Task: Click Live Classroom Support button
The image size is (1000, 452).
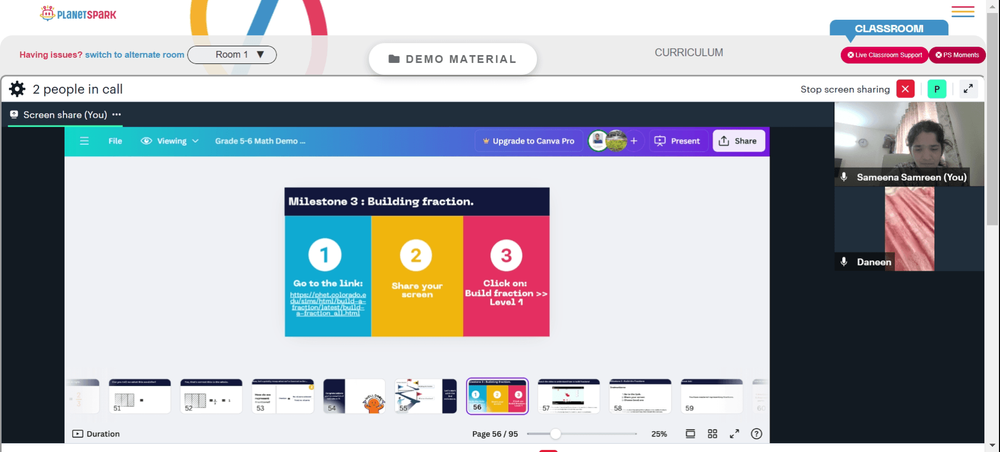Action: click(885, 55)
